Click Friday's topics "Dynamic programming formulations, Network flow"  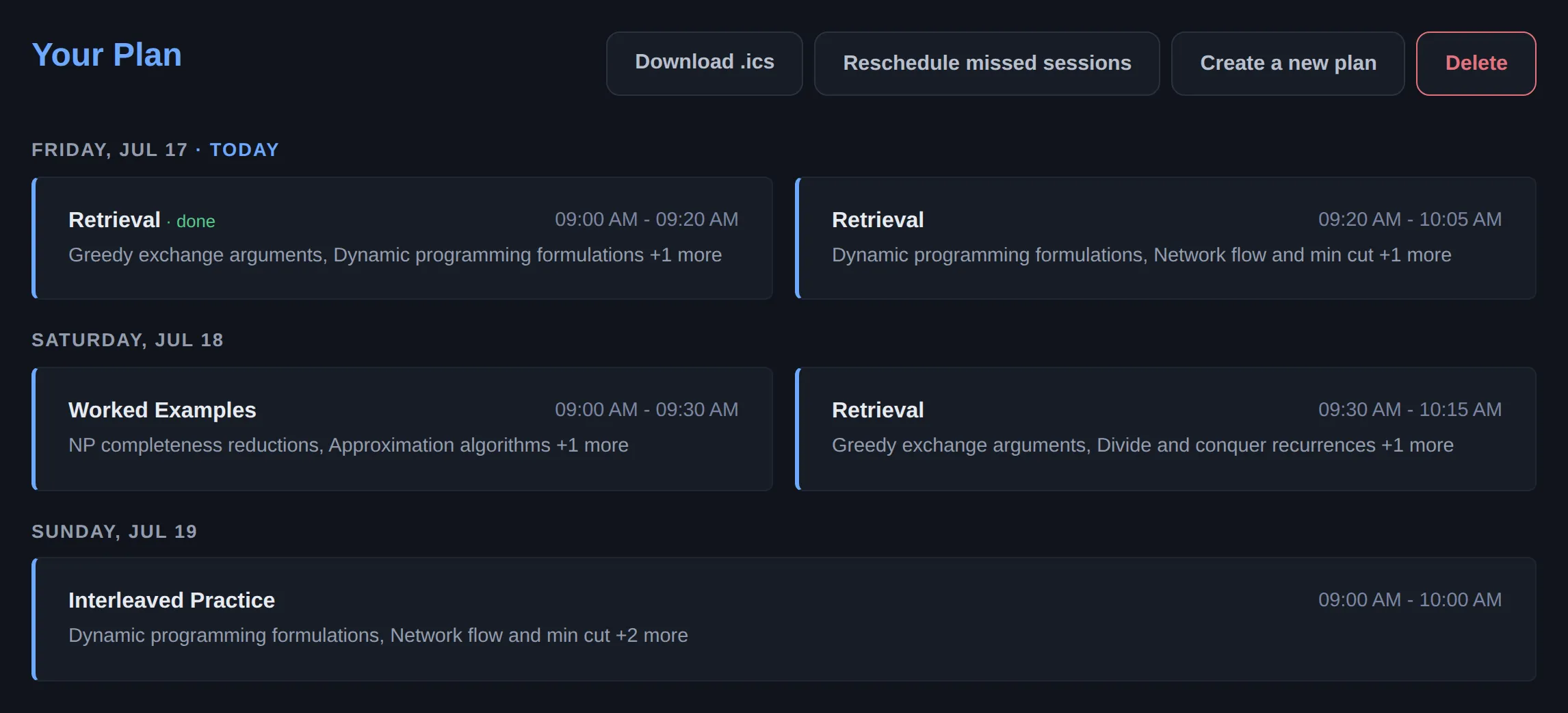point(1141,255)
